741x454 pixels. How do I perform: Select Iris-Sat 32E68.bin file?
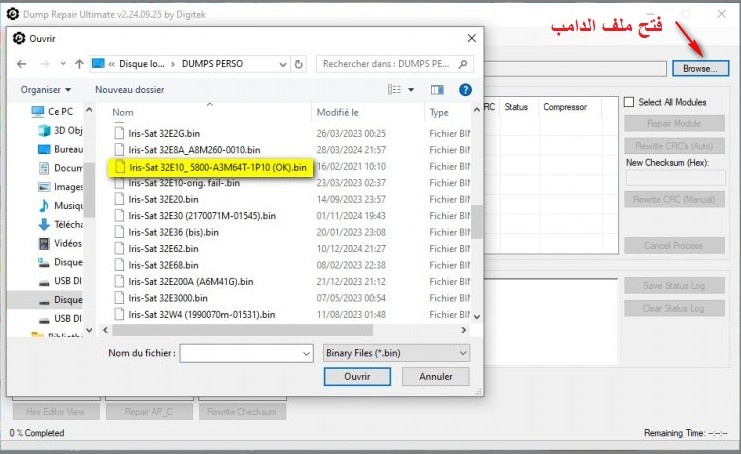click(163, 265)
